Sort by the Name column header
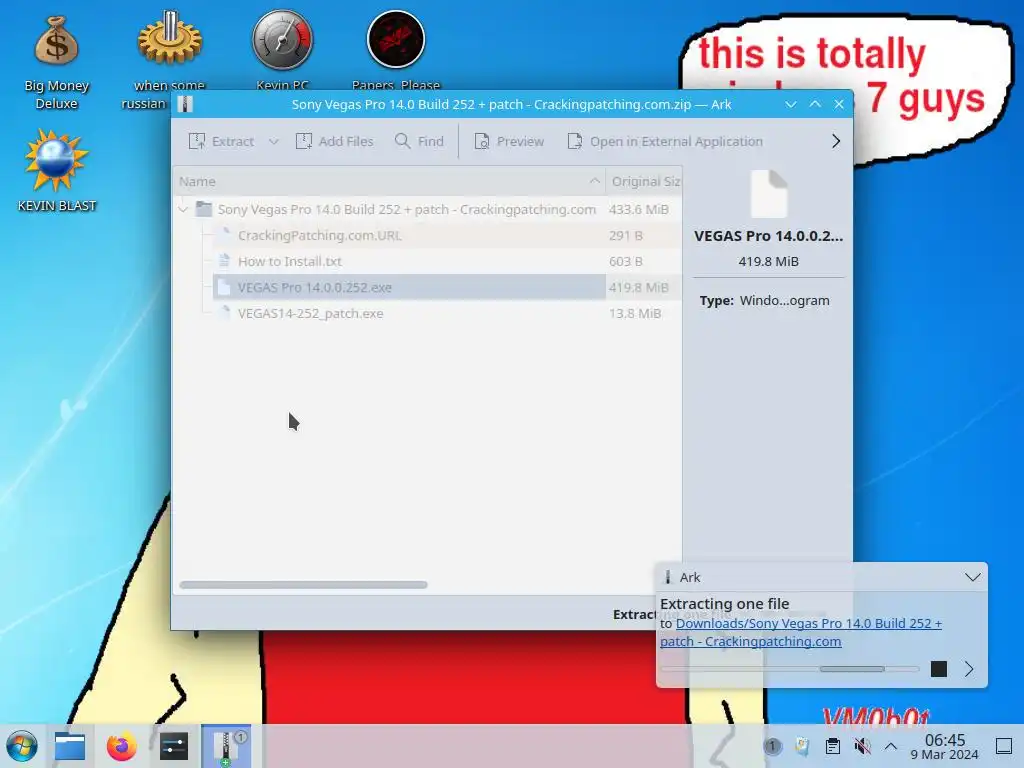 (389, 182)
